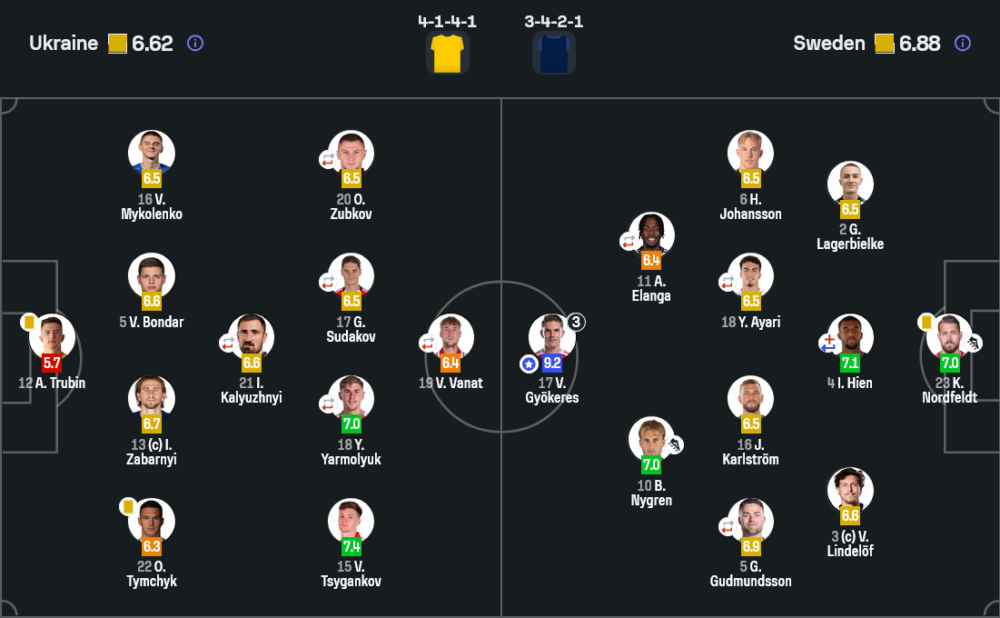Click Yarmolyuk's green 7.0 rating badge
Screen dimensions: 1000x618
click(x=351, y=424)
